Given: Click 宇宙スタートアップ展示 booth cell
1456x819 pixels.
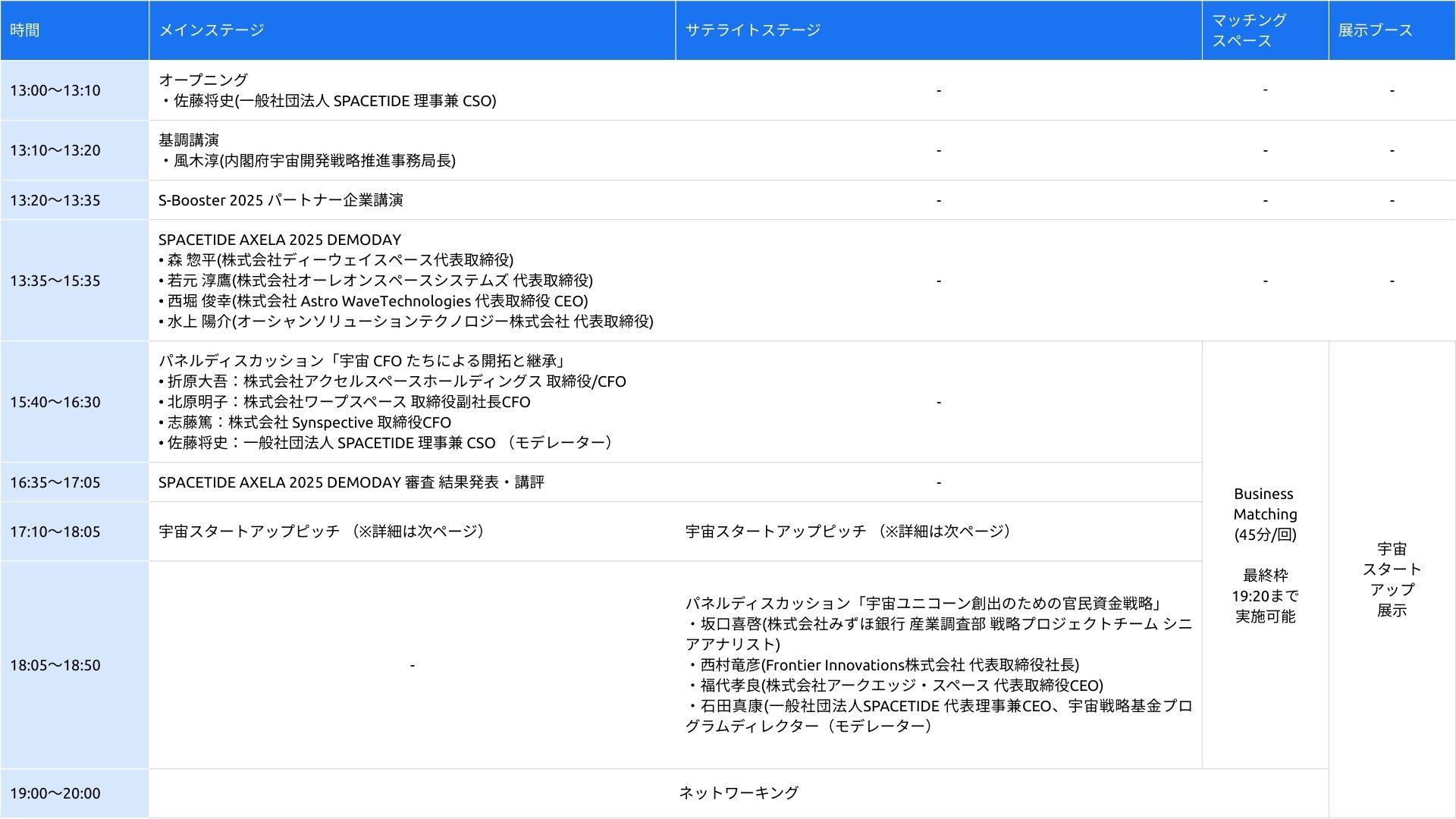Looking at the screenshot, I should coord(1392,579).
